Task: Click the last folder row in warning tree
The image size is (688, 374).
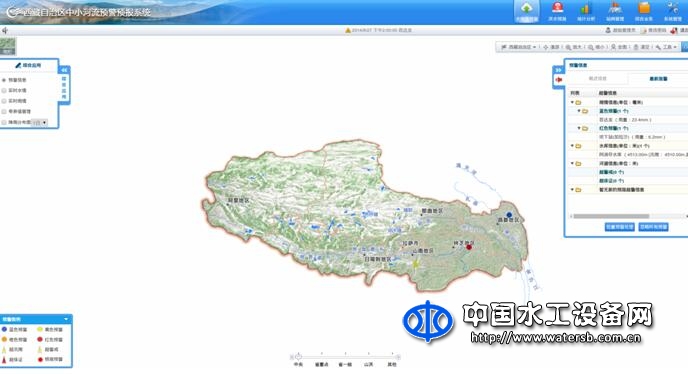Action: [628, 190]
